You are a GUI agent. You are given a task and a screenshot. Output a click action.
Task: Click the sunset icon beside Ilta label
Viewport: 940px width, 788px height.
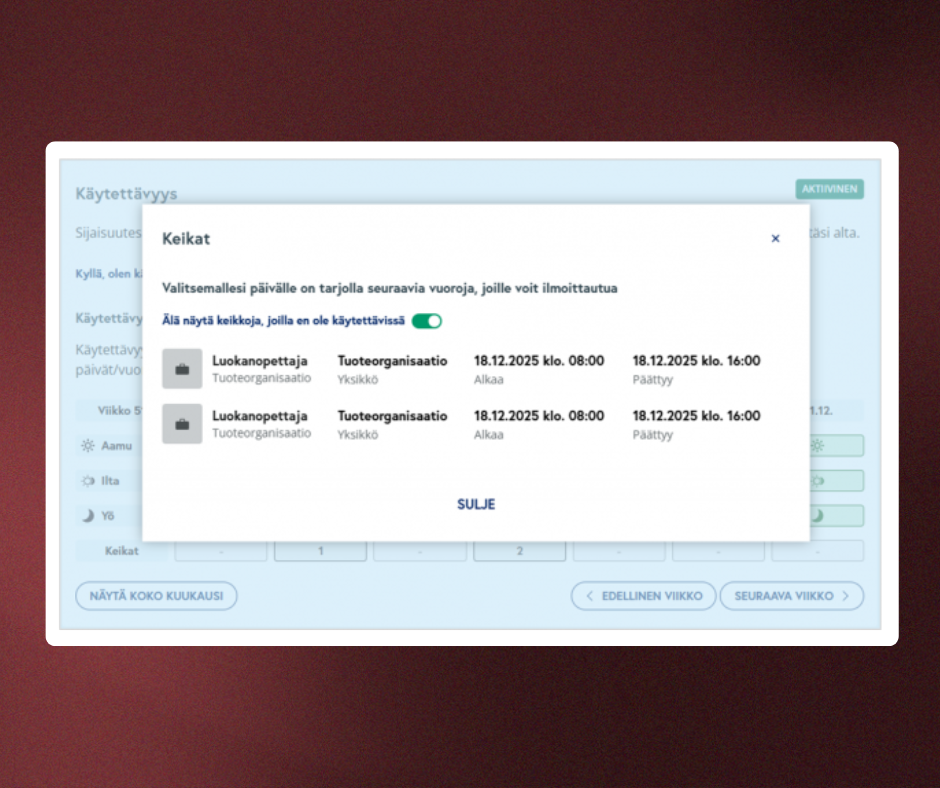pos(88,481)
